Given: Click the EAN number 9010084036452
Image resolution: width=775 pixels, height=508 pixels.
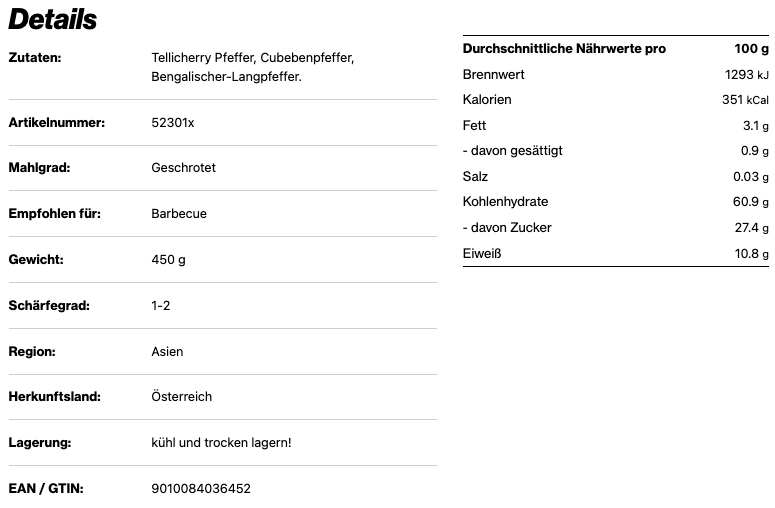Looking at the screenshot, I should point(201,488).
